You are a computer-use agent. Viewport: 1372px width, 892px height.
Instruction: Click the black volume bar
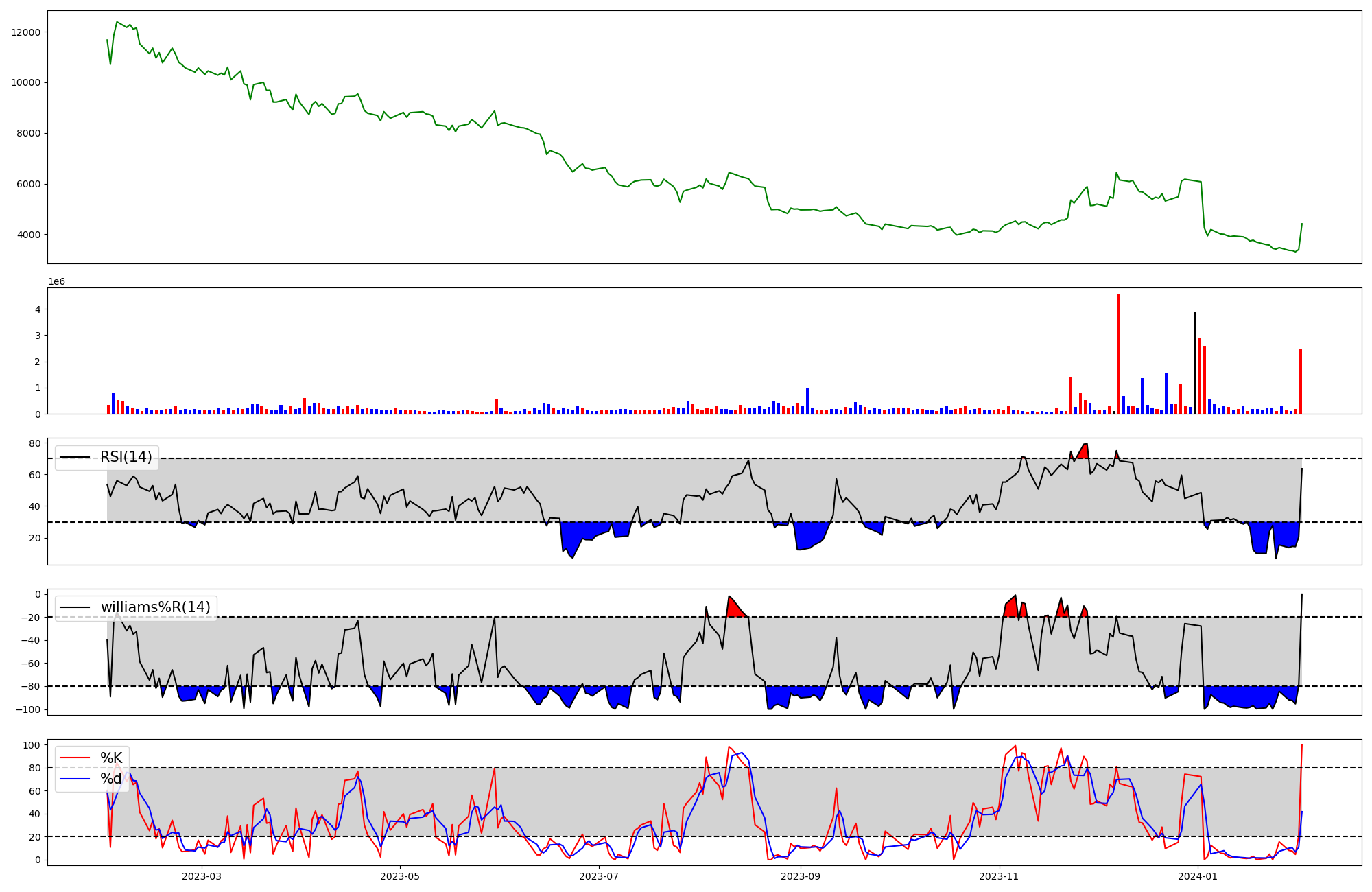pos(1195,364)
